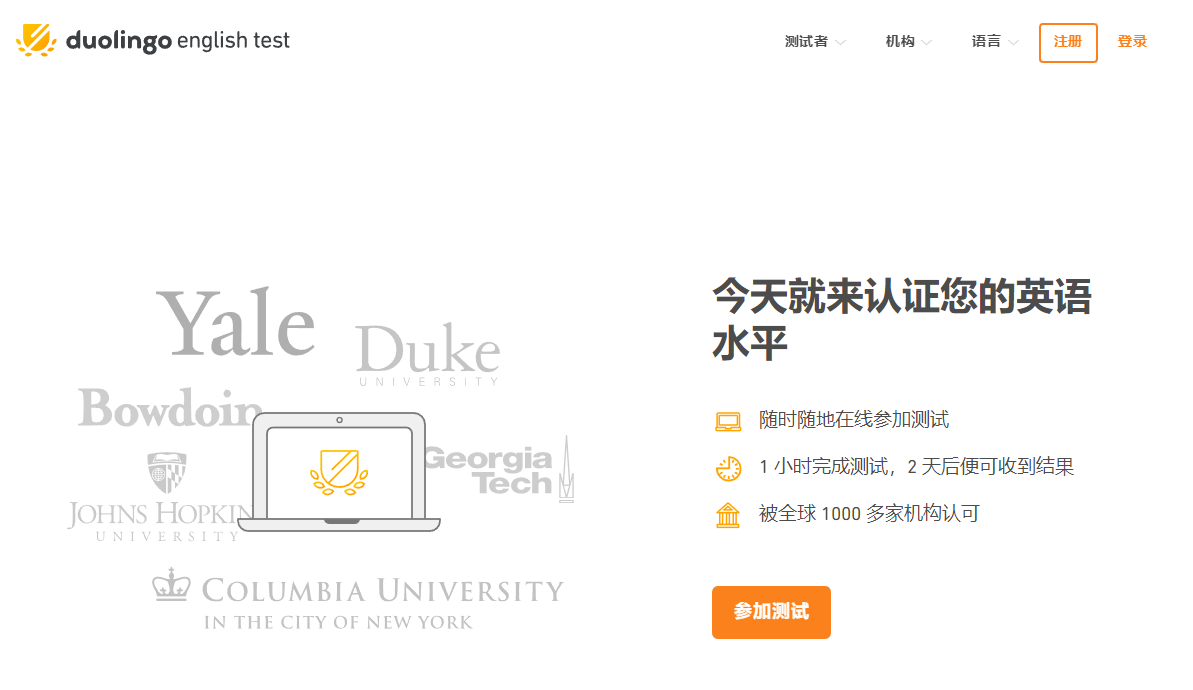Click the Columbia University crown icon
1193x690 pixels.
click(171, 584)
